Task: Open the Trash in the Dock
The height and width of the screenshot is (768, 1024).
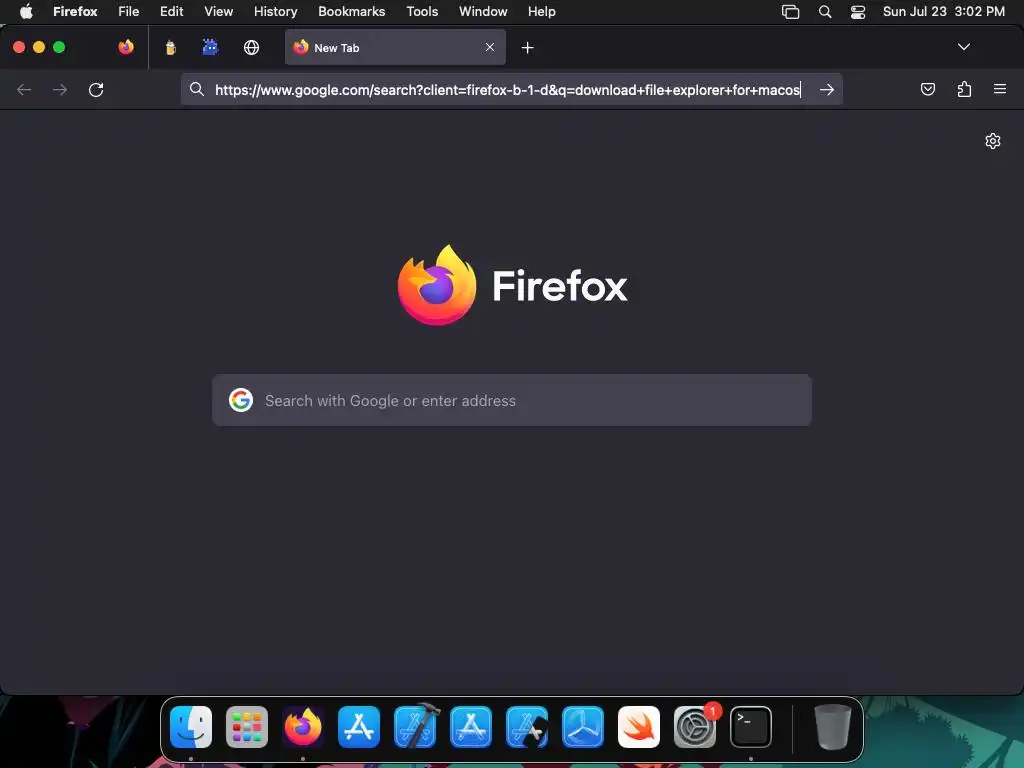Action: point(833,727)
